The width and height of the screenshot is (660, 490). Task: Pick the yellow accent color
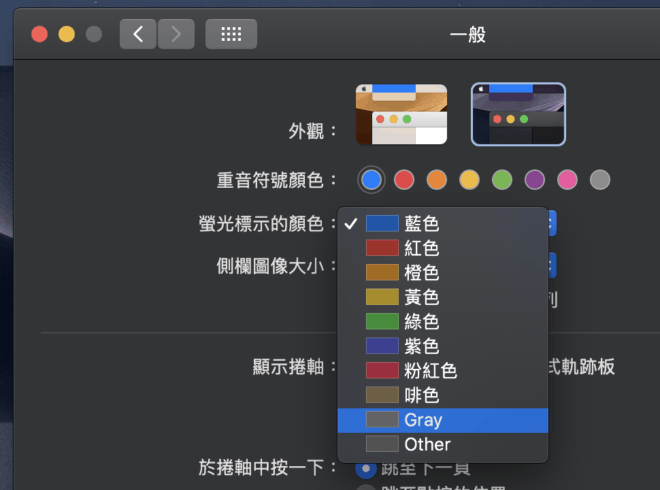469,180
